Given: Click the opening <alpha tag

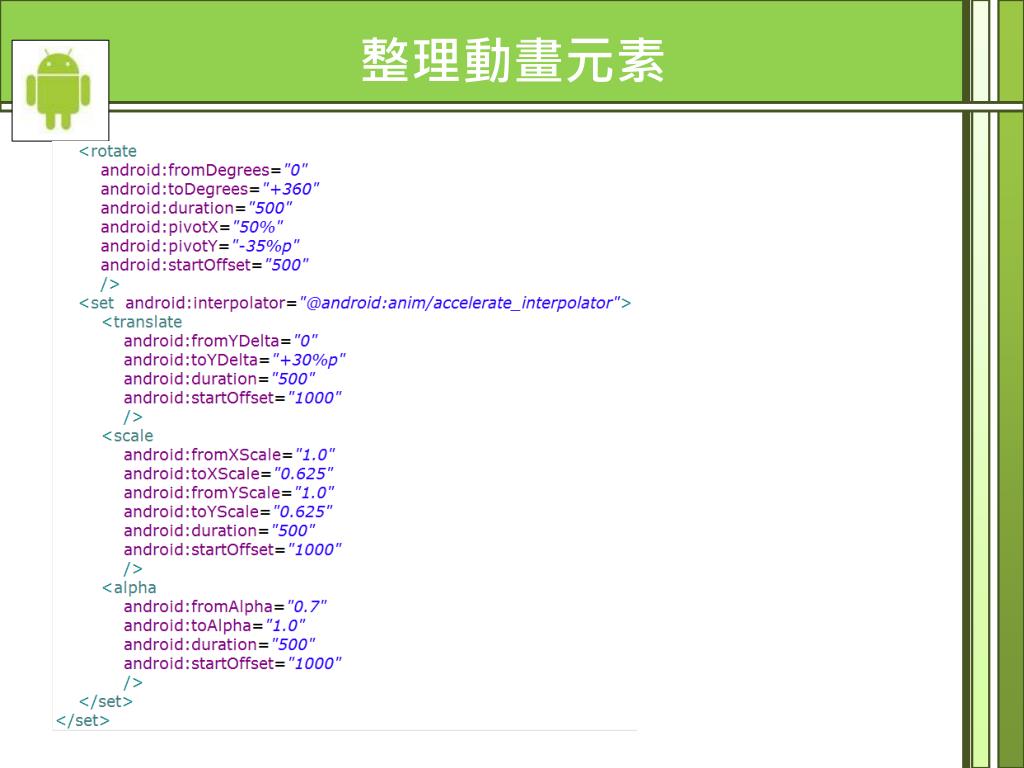Looking at the screenshot, I should tap(129, 588).
